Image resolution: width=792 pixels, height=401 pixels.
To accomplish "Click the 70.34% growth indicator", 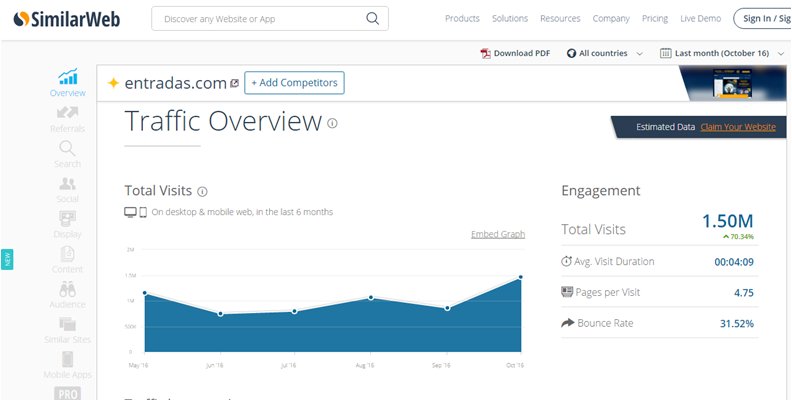I will click(738, 236).
